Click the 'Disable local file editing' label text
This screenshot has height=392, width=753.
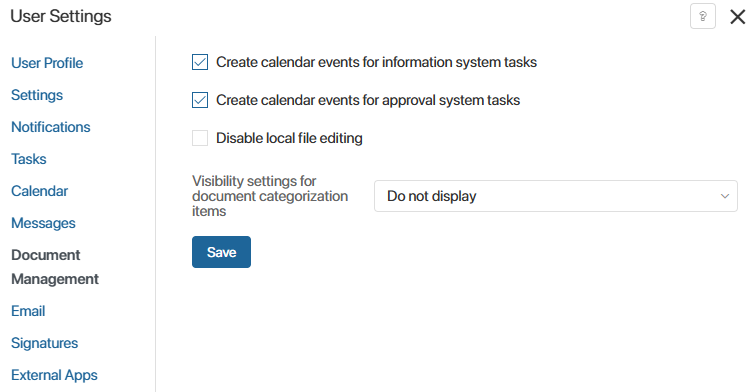pyautogui.click(x=289, y=138)
